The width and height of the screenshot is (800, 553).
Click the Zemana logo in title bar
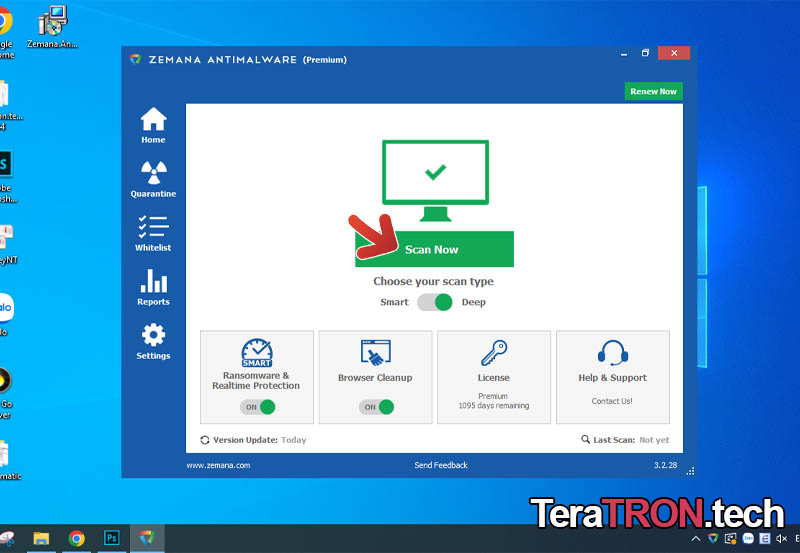[135, 59]
